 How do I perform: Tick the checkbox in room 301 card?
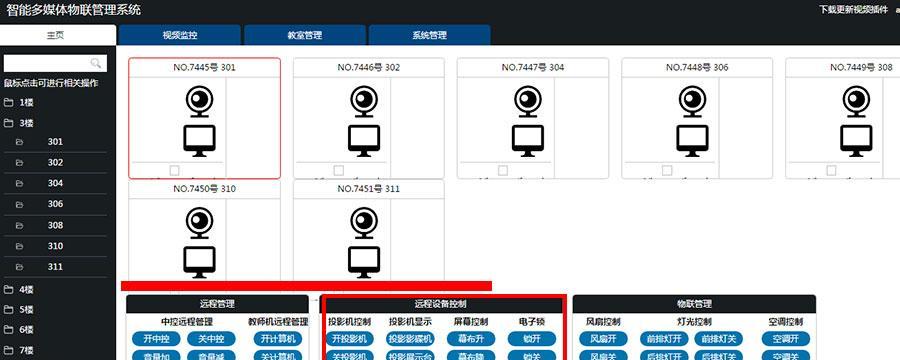(174, 171)
